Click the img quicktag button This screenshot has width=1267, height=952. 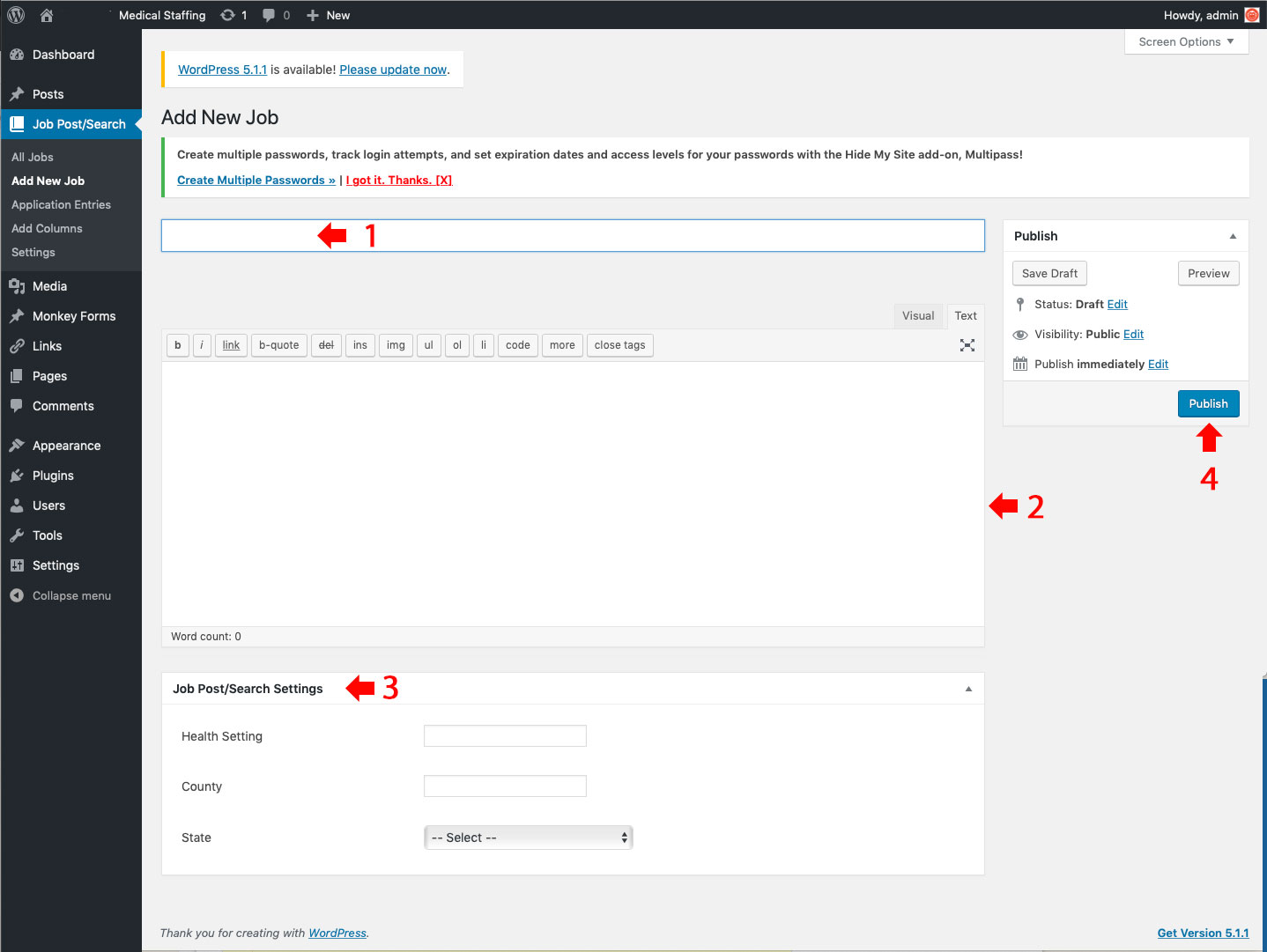tap(396, 345)
